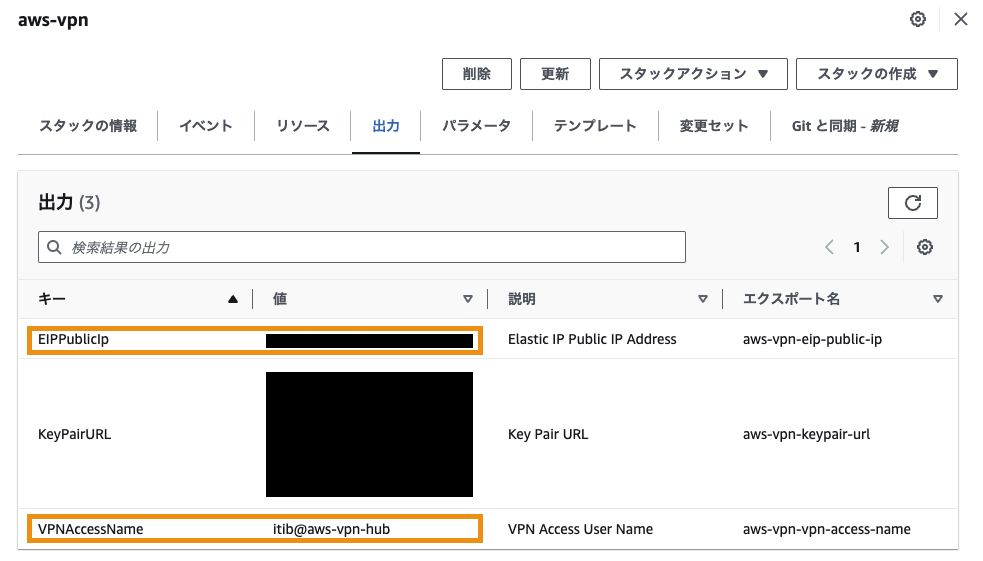The width and height of the screenshot is (983, 561).
Task: Switch to the スタックの情報 tab
Action: [88, 126]
